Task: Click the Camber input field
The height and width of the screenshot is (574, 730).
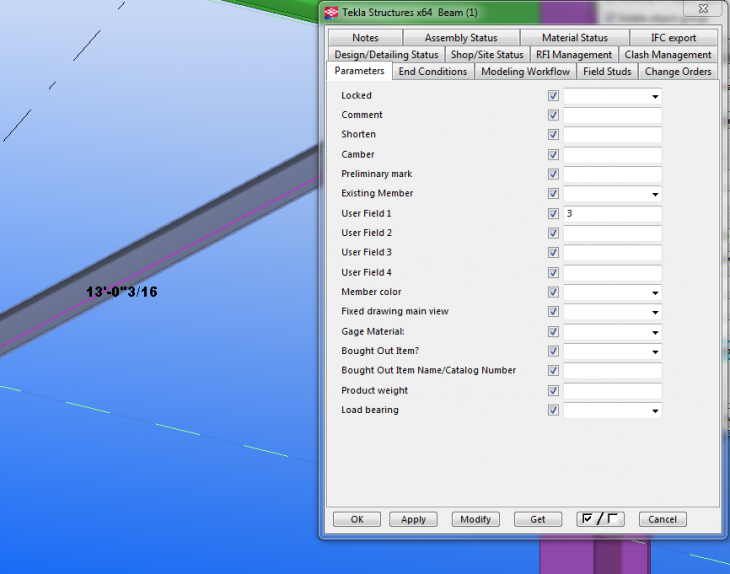Action: pyautogui.click(x=613, y=155)
